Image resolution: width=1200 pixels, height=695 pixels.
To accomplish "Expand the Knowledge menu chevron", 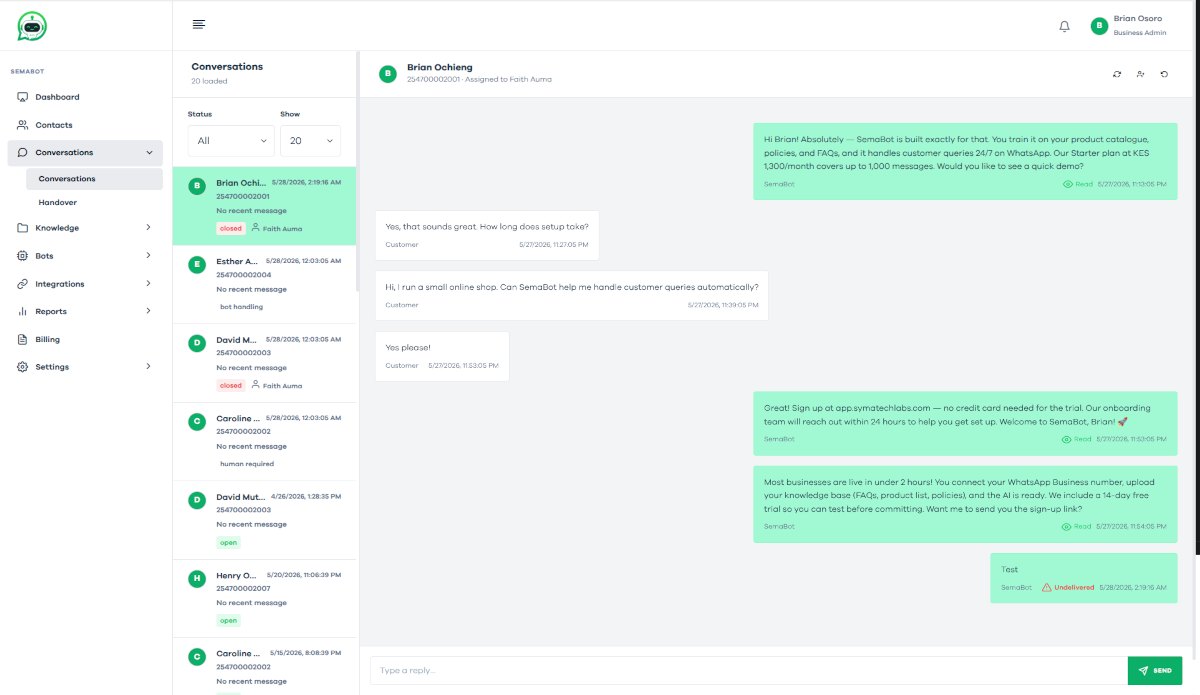I will (149, 228).
